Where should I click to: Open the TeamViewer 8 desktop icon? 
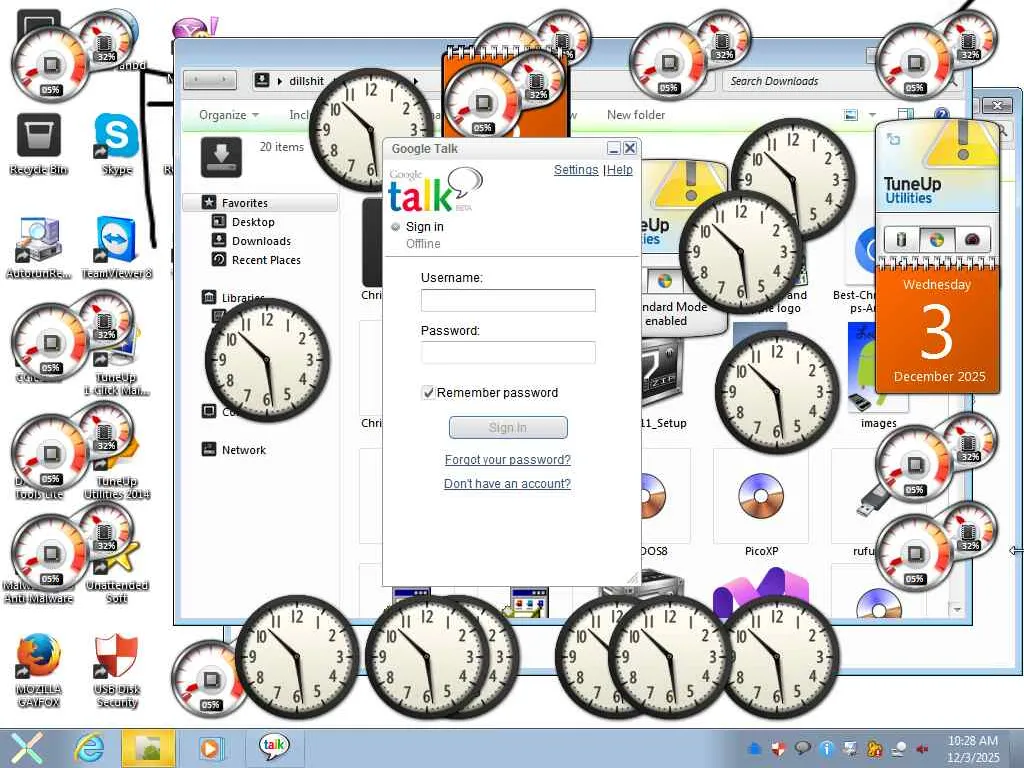point(117,249)
